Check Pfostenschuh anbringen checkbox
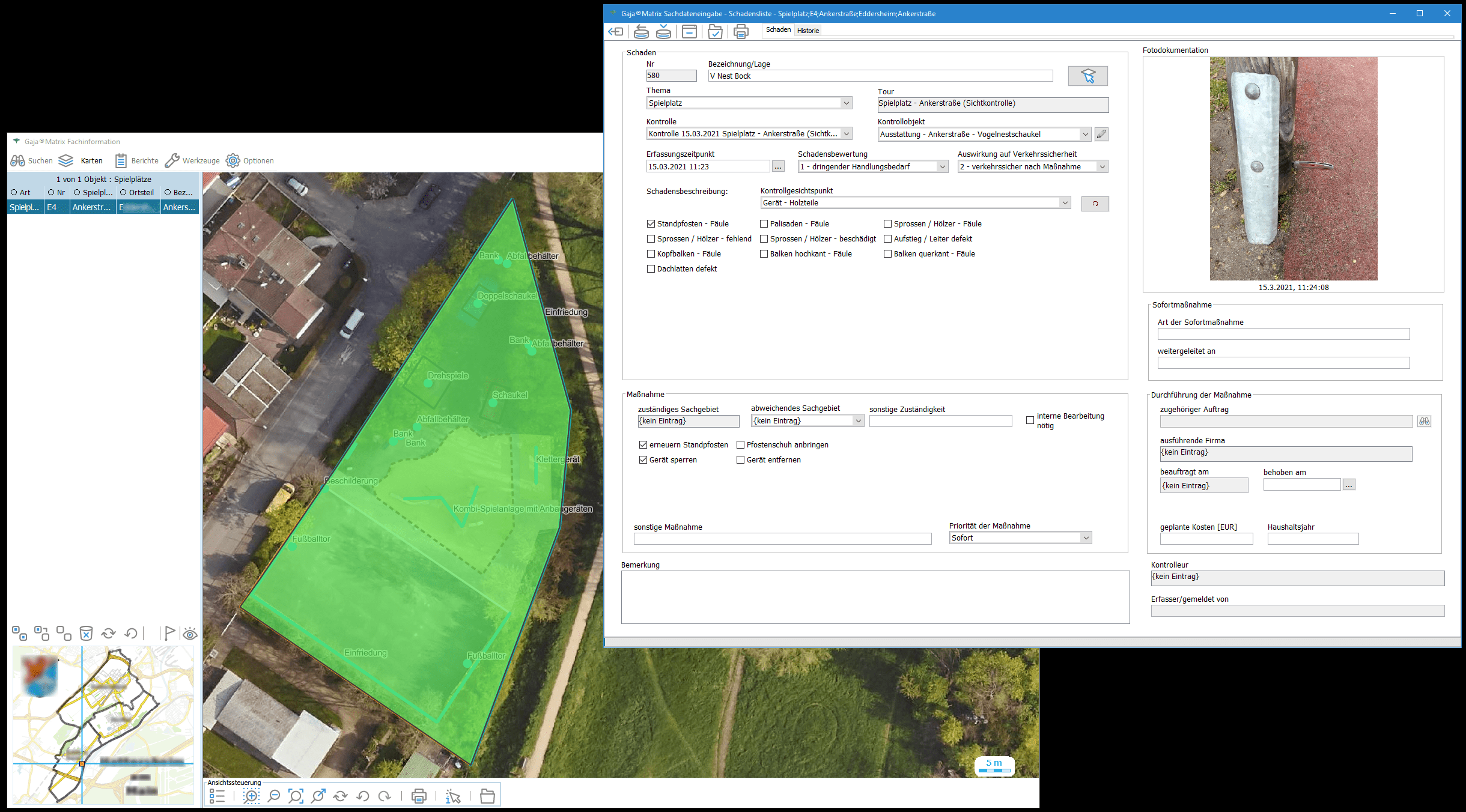Viewport: 1466px width, 812px height. pos(741,445)
